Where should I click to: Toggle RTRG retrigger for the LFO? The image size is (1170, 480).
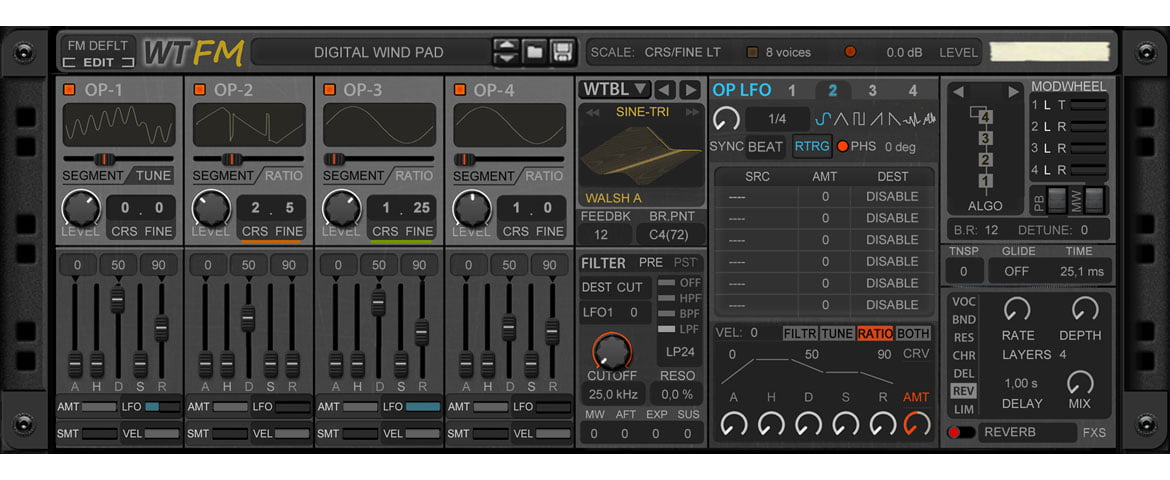(812, 146)
